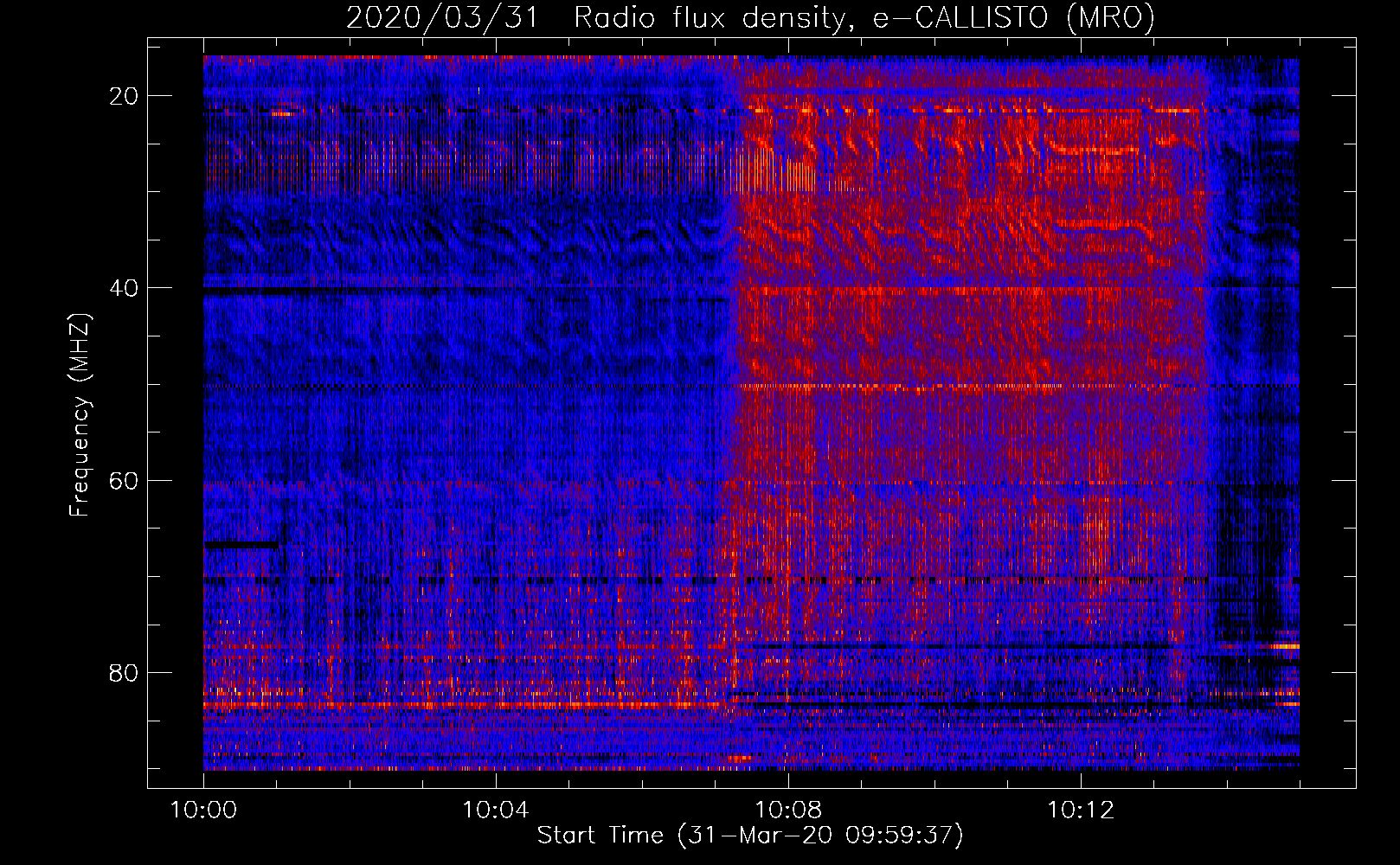The image size is (1400, 865).
Task: Click the '20' frequency tick label
Action: point(125,96)
